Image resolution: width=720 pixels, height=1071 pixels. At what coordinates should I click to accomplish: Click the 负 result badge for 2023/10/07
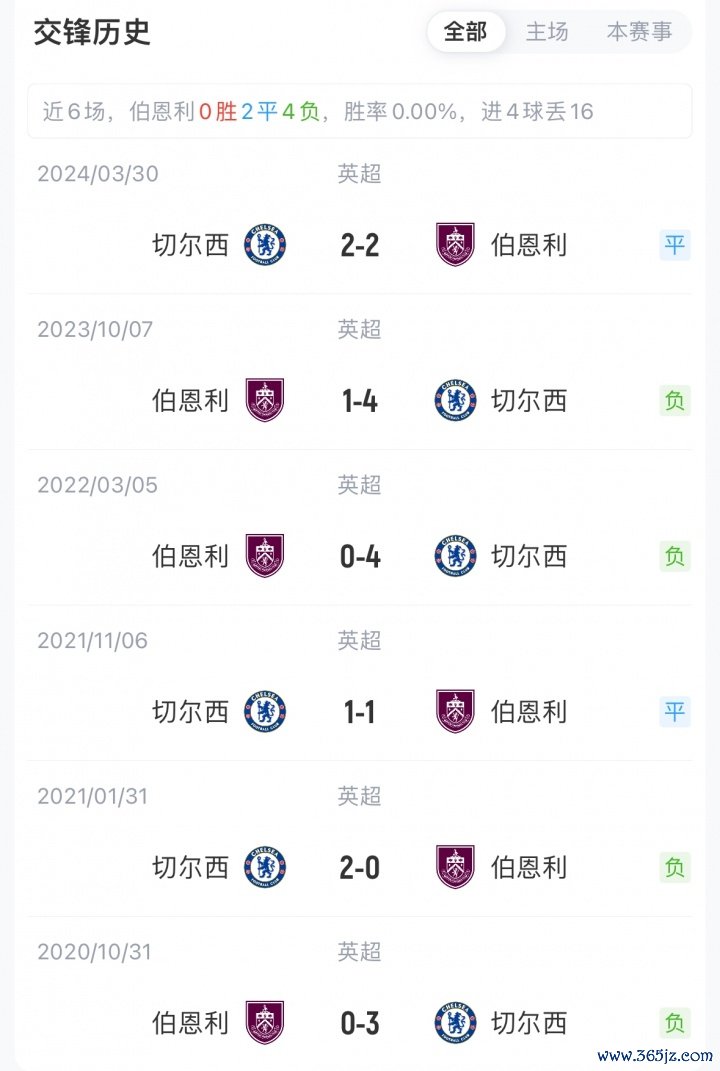[x=675, y=401]
